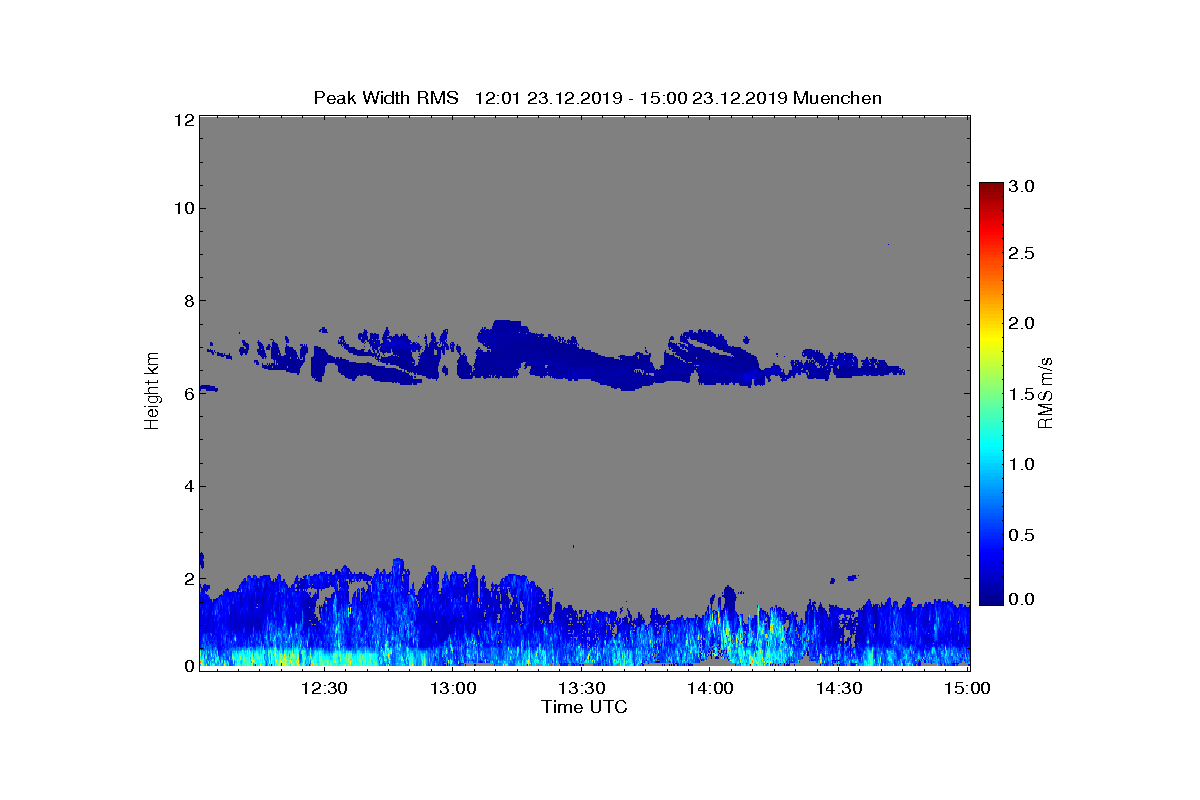Click the plot title 'Peak Width RMS'
The image size is (1200, 800).
click(x=386, y=98)
